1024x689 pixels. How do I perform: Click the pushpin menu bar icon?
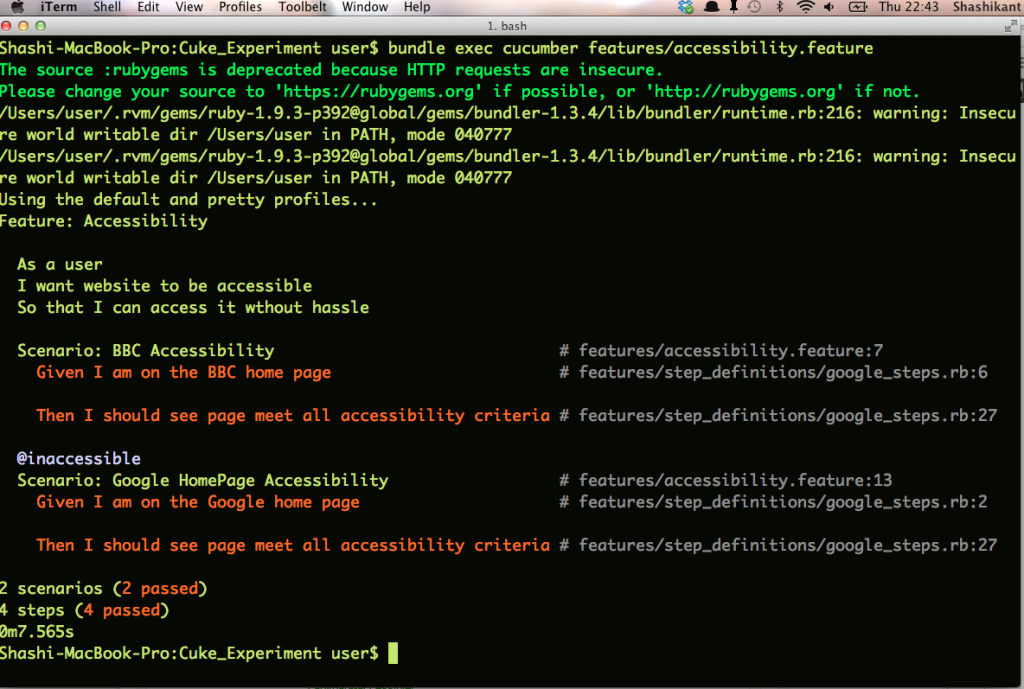[733, 7]
